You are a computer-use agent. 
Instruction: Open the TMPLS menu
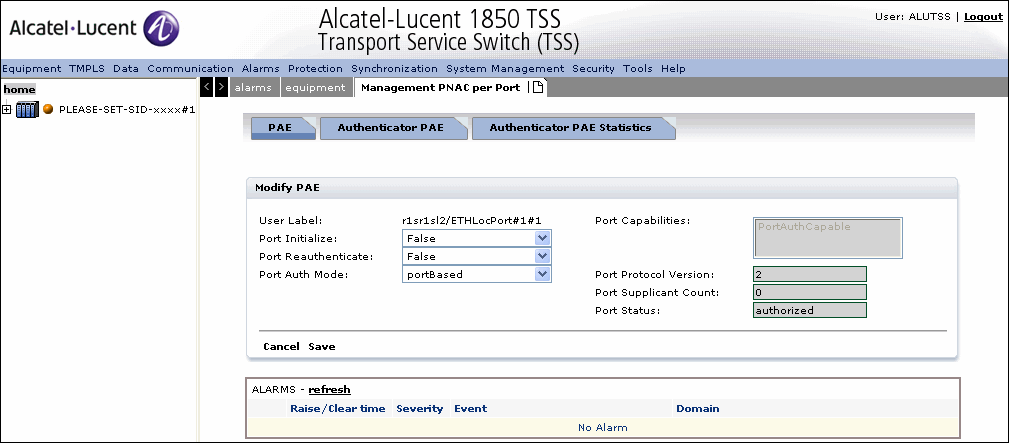point(88,68)
